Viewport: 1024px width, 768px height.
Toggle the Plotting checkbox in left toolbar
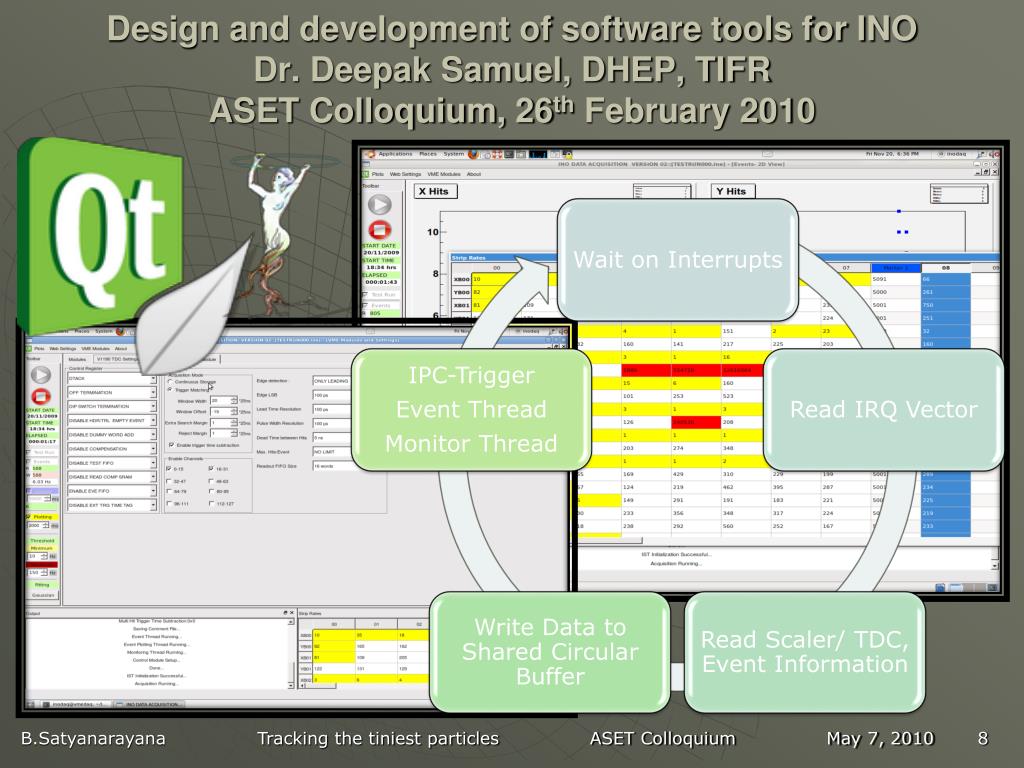point(28,517)
